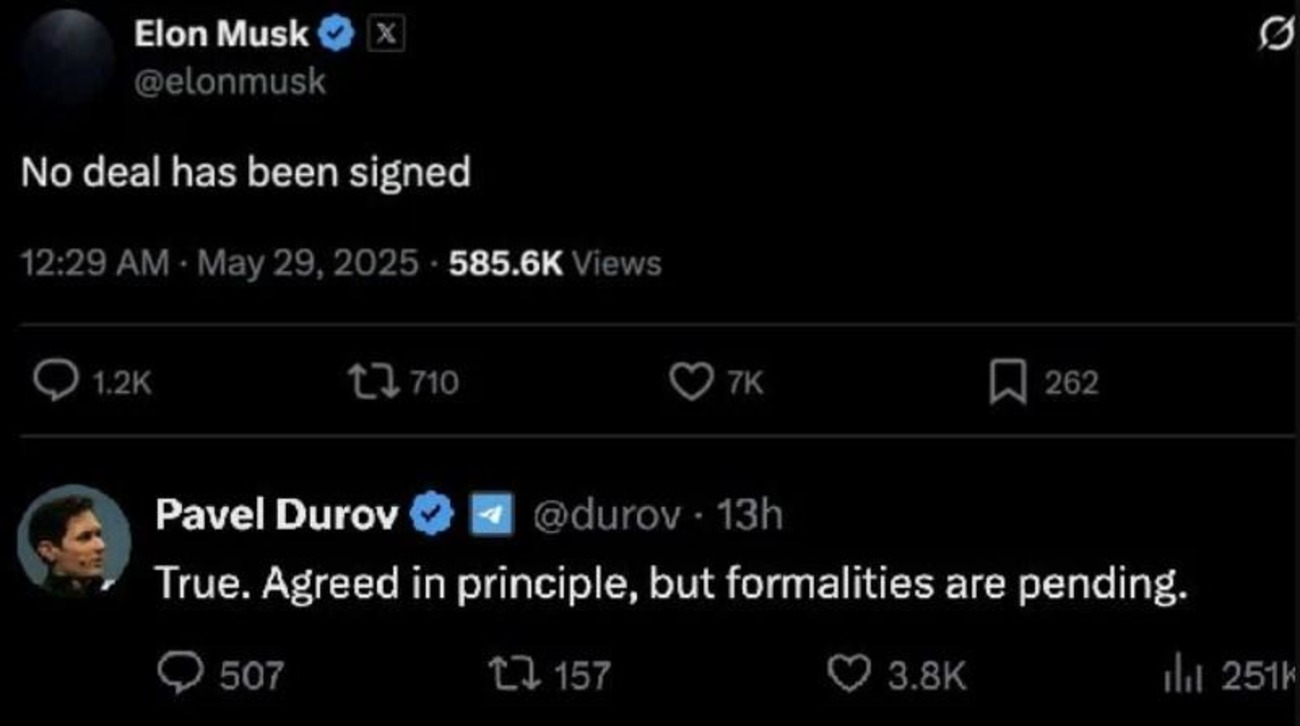Click Elon Musk's verified badge
This screenshot has width=1300, height=726.
coord(337,35)
